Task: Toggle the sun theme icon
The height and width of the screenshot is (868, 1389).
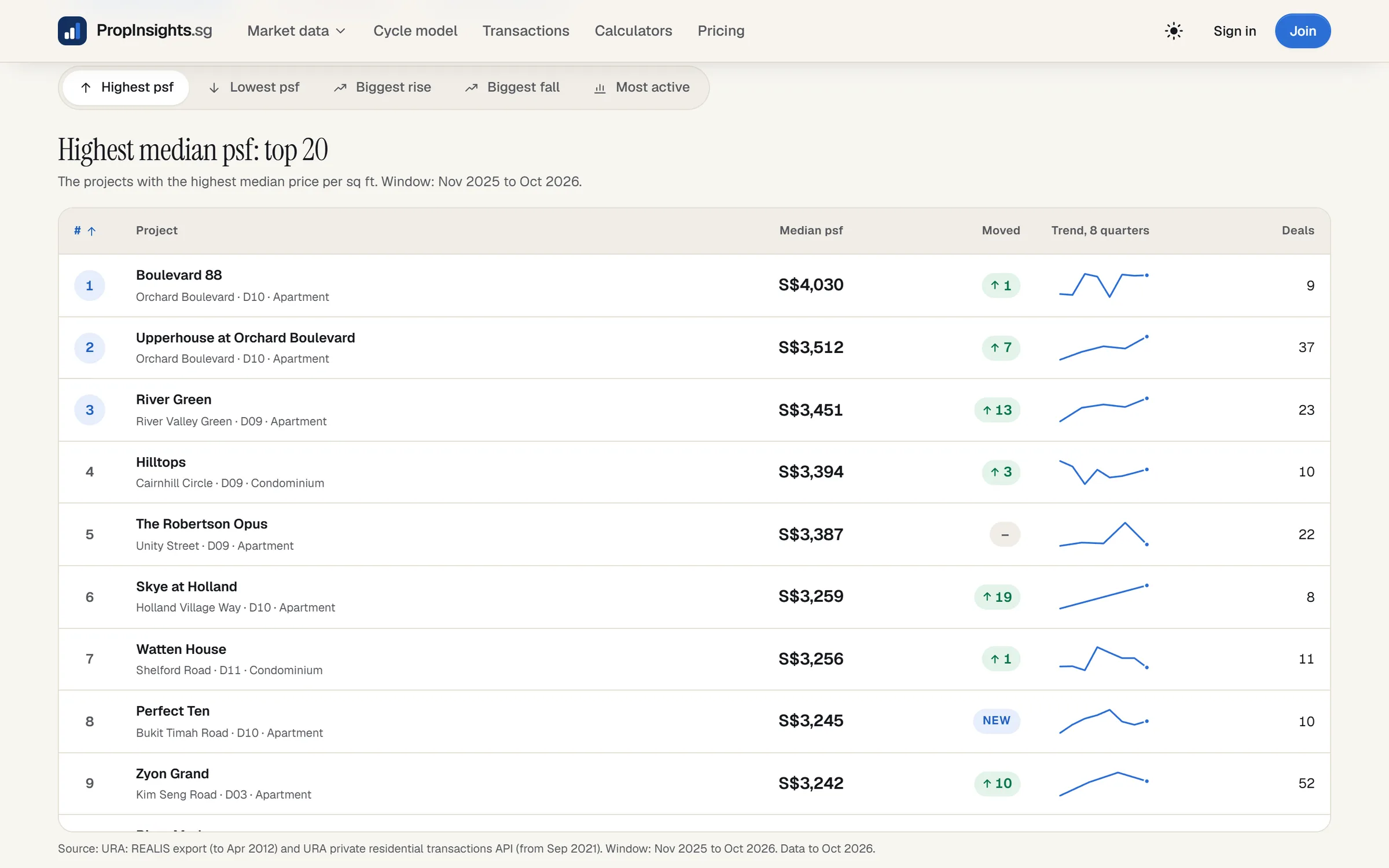Action: tap(1174, 31)
